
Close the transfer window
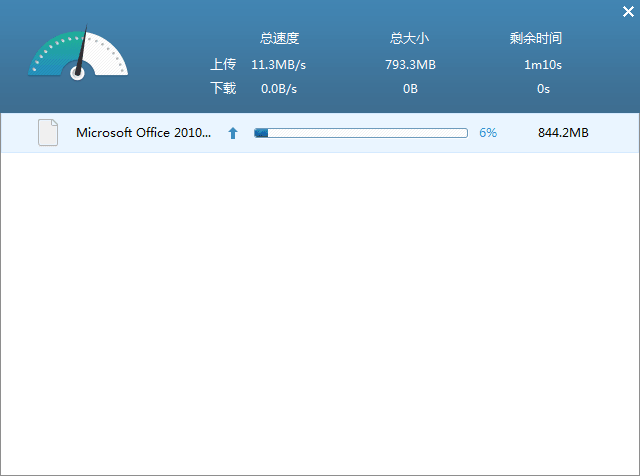(x=626, y=12)
